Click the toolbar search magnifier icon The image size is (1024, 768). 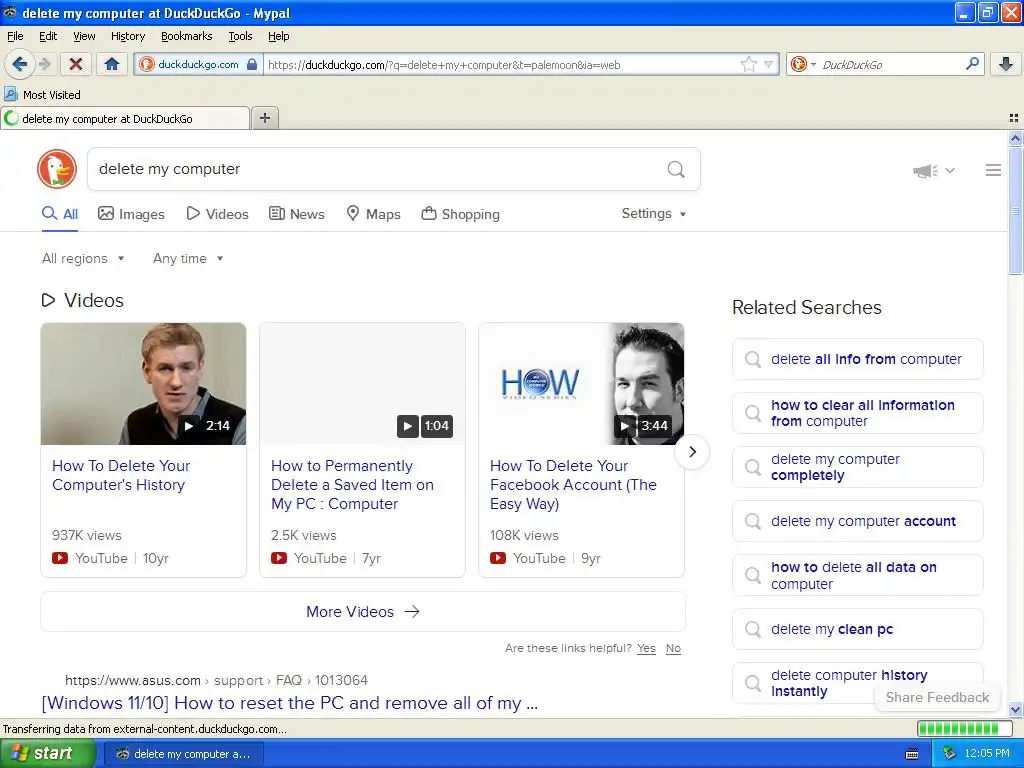[x=972, y=64]
